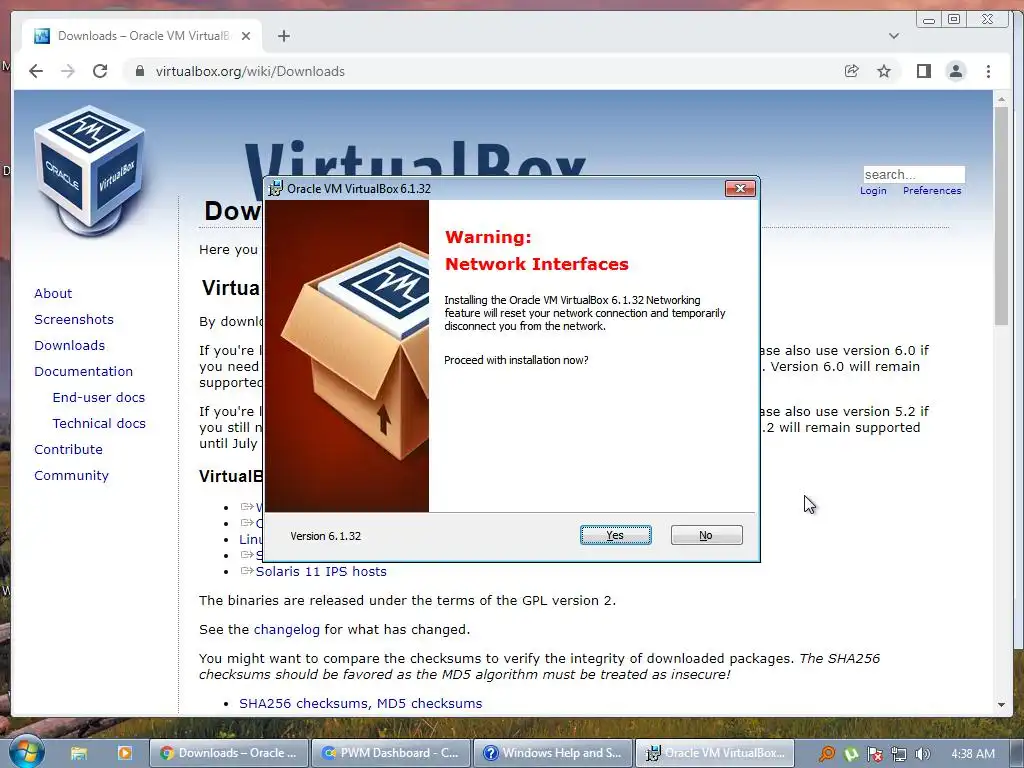Switch to PWM Dashboard taskbar button
This screenshot has width=1024, height=768.
tap(391, 753)
